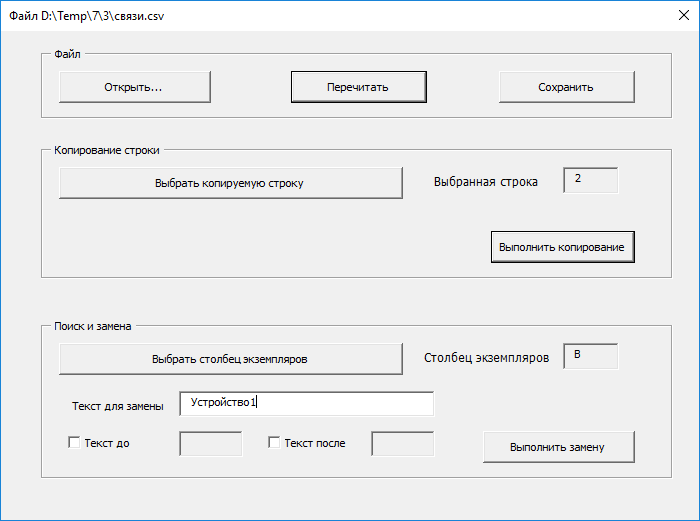The height and width of the screenshot is (521, 700).
Task: Click the window title bar text
Action: click(x=87, y=16)
